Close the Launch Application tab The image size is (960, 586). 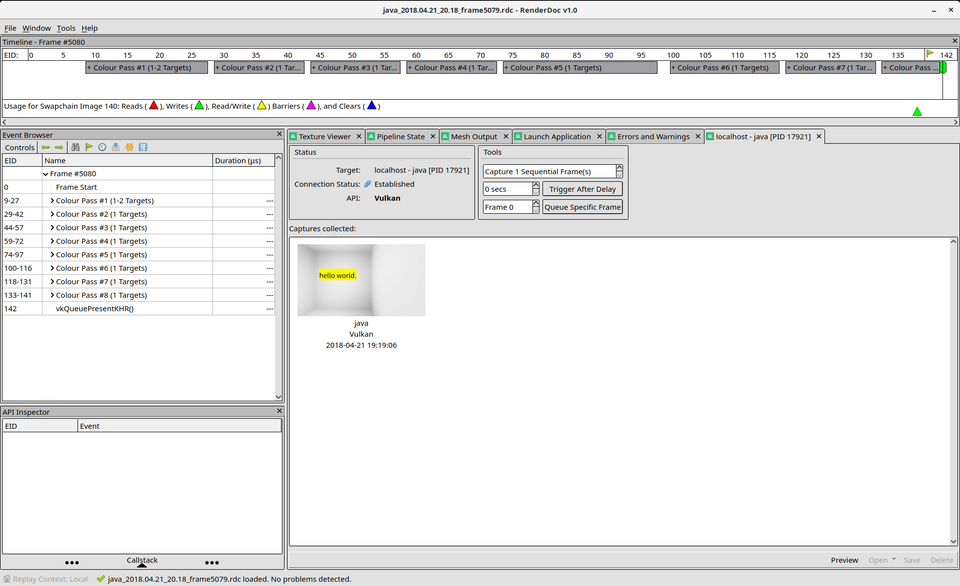click(599, 137)
